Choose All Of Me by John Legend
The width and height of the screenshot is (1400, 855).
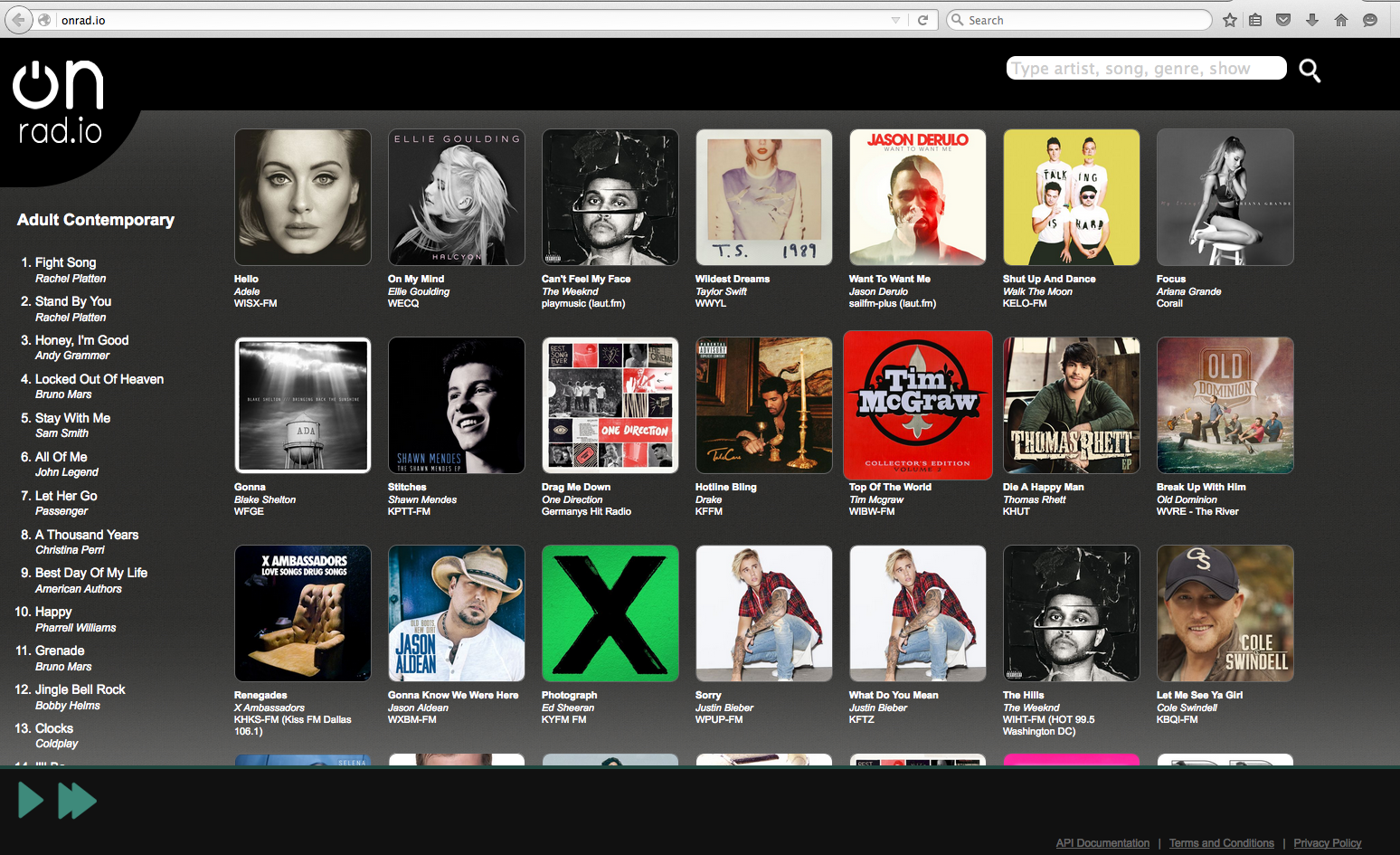(x=61, y=457)
